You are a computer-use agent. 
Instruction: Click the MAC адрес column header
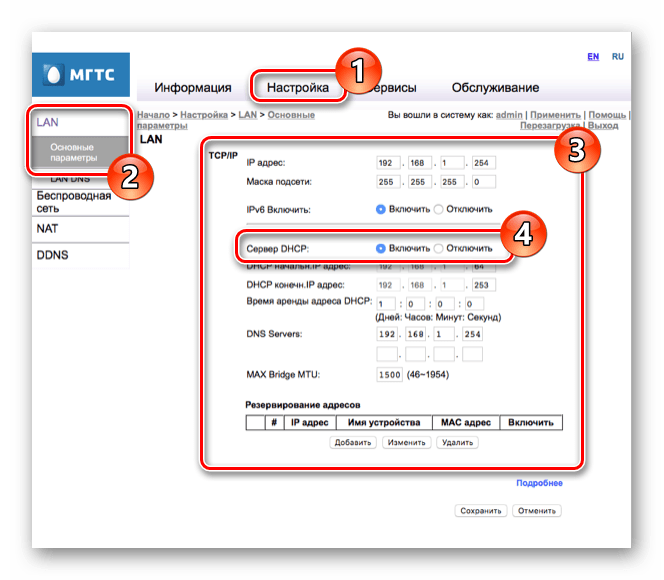point(466,423)
